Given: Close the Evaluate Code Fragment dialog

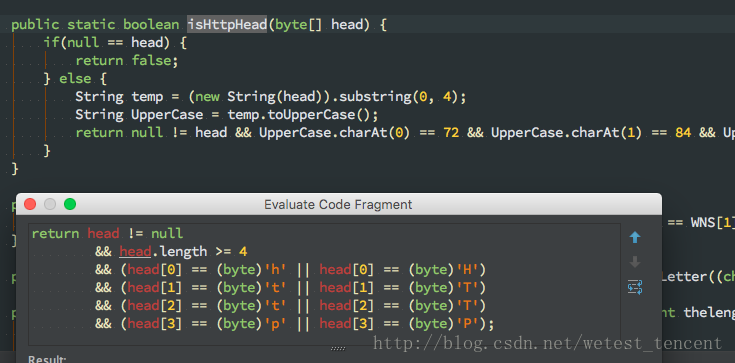Looking at the screenshot, I should (30, 204).
